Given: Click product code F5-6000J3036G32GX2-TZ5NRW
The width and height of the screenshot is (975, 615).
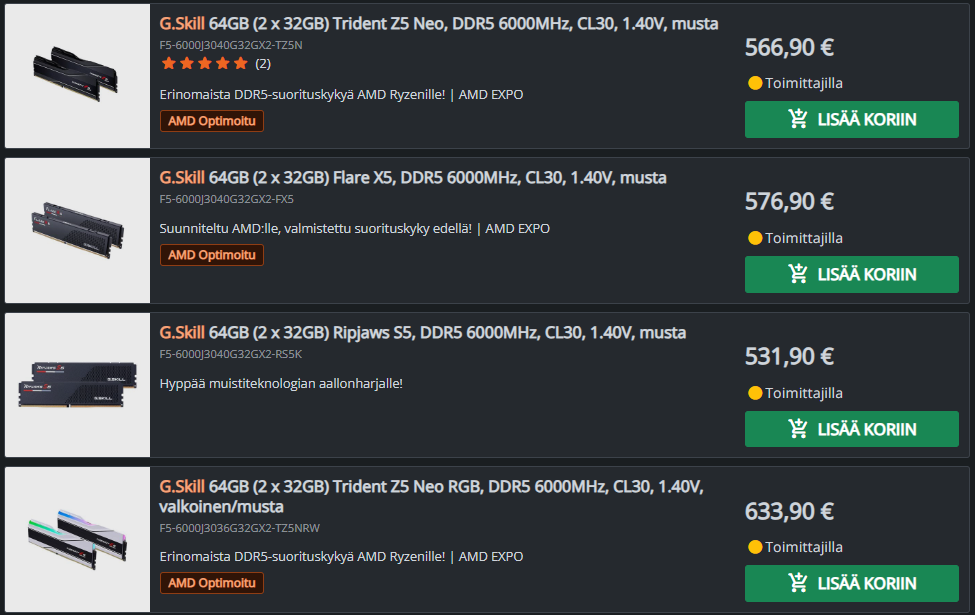Looking at the screenshot, I should [x=239, y=529].
